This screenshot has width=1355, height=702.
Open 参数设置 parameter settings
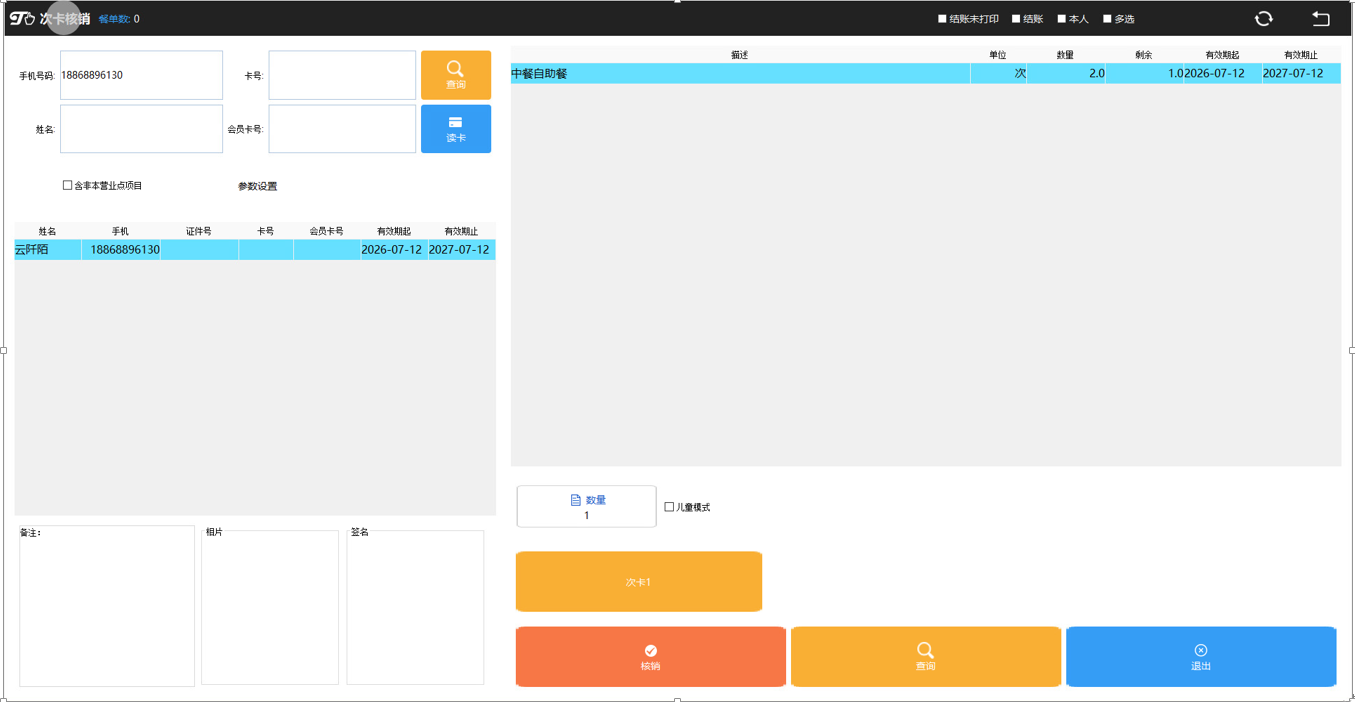point(258,186)
